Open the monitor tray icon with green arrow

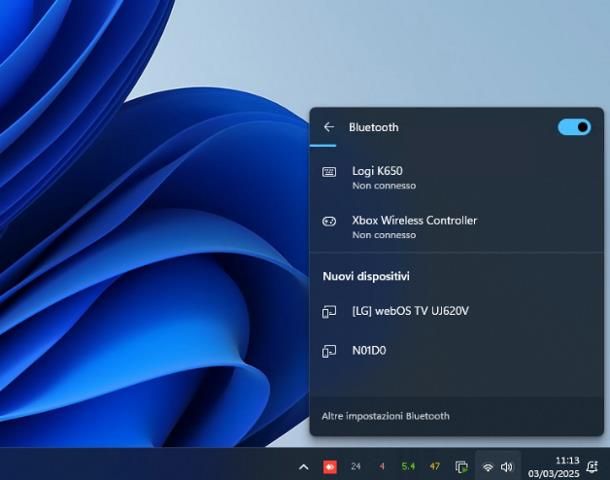click(461, 467)
